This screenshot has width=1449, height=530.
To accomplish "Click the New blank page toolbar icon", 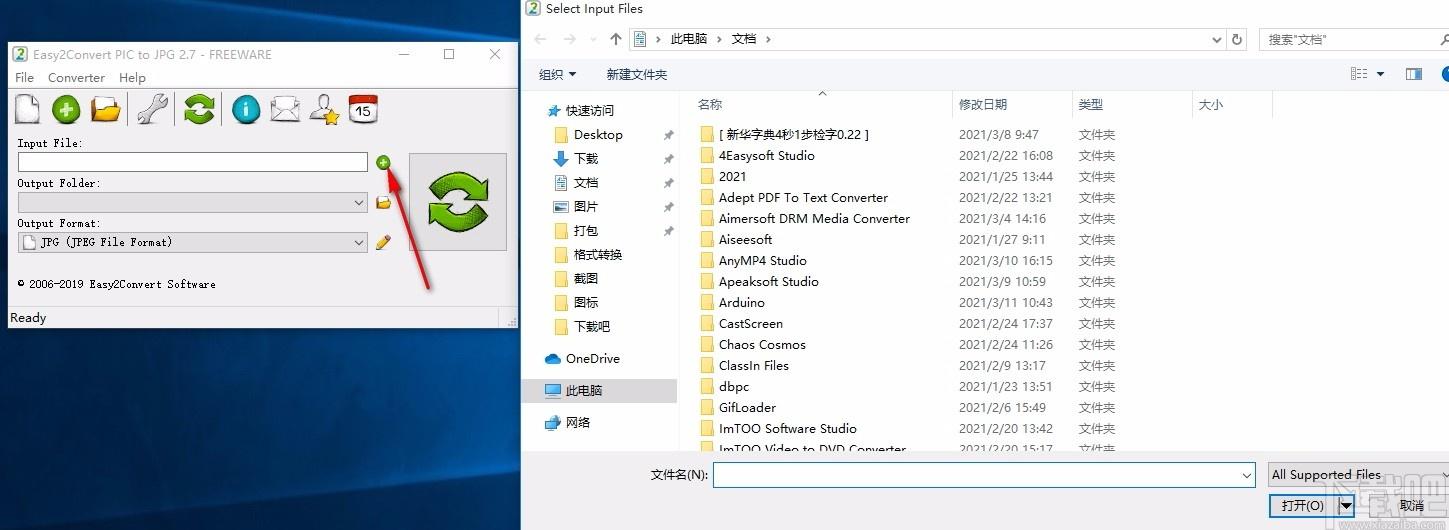I will point(27,108).
